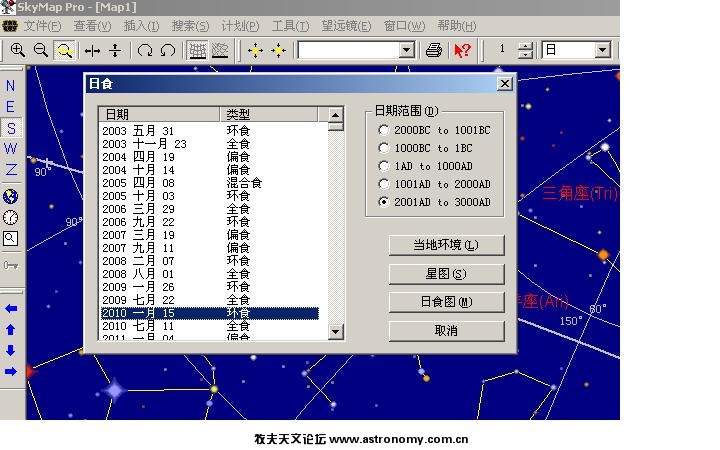The image size is (720, 450).
Task: Click the second yellow star icon
Action: click(x=278, y=50)
